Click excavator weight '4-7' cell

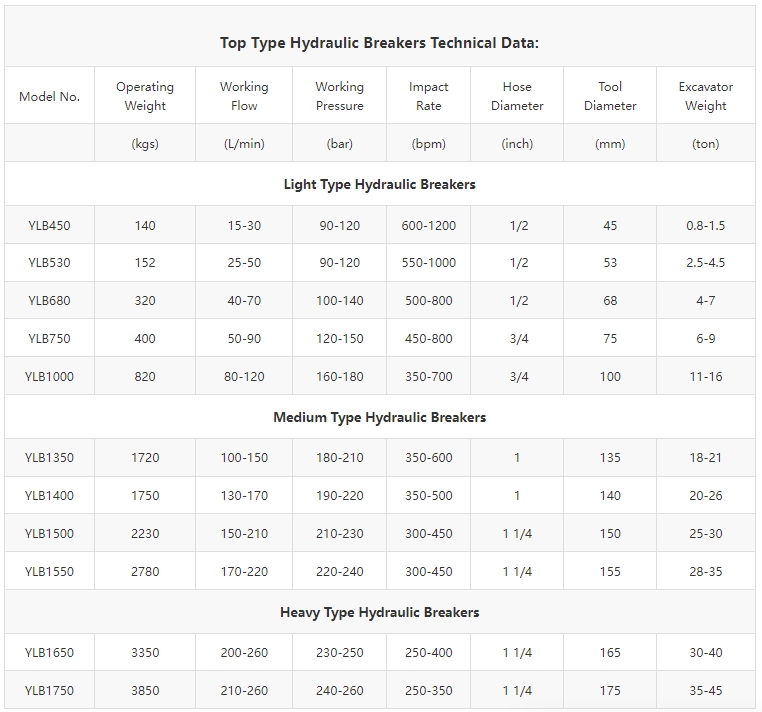point(706,300)
